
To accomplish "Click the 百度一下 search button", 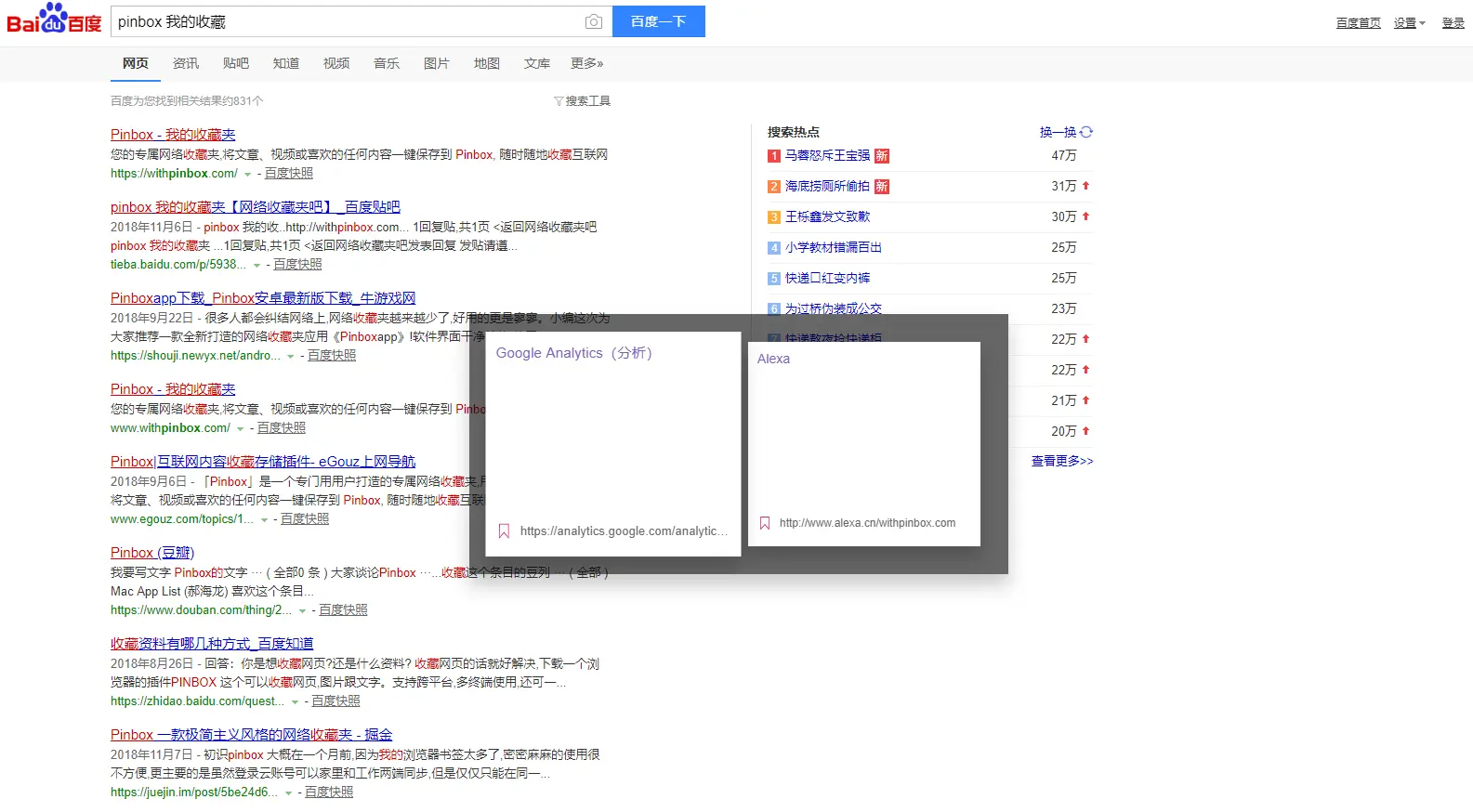I will point(659,21).
